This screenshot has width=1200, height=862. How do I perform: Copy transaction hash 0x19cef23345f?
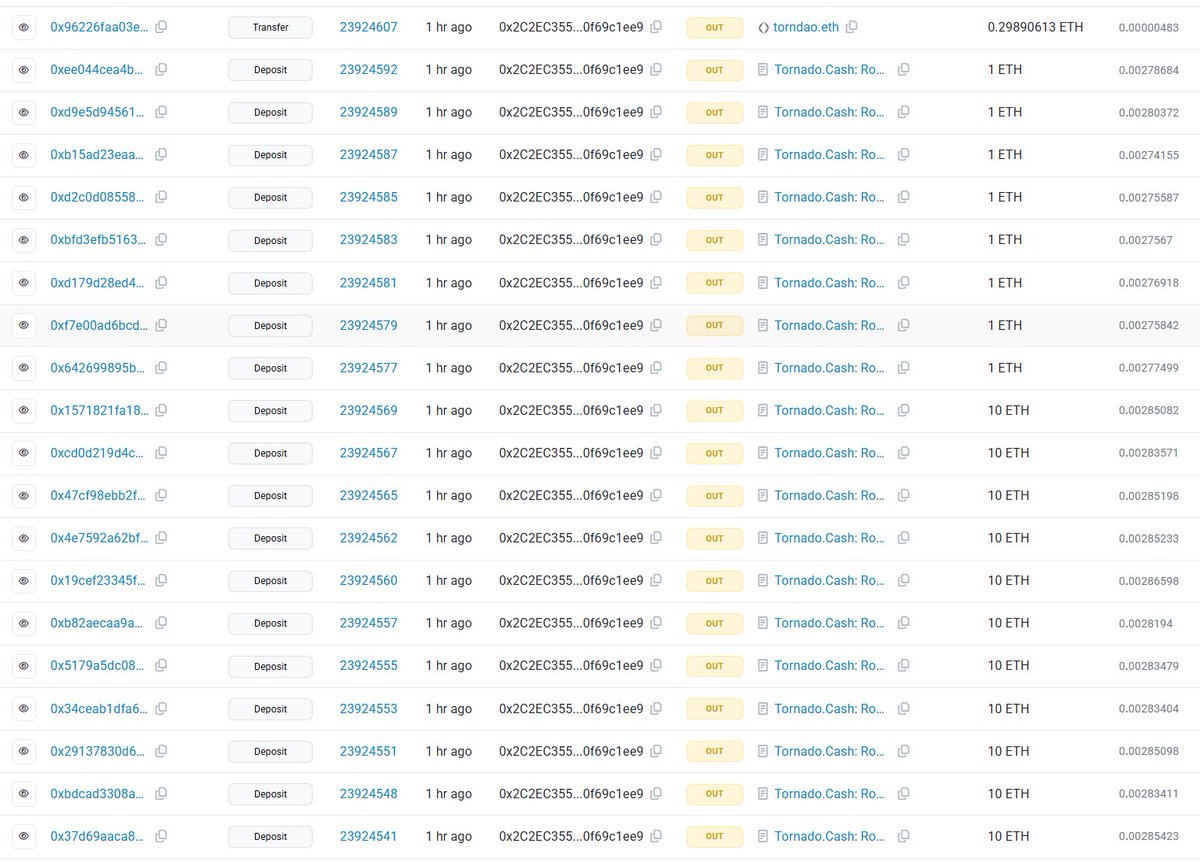161,580
